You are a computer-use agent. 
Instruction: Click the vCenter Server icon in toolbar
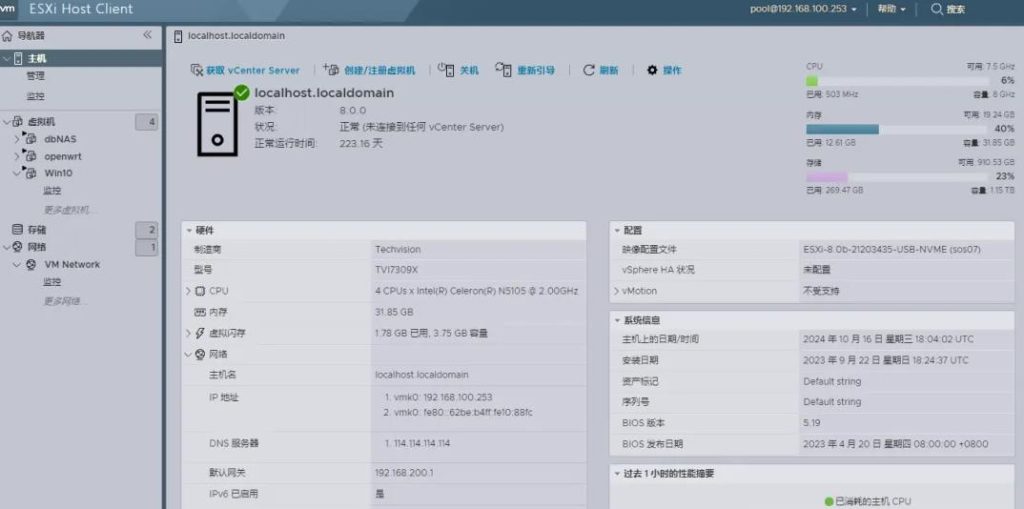click(x=197, y=70)
